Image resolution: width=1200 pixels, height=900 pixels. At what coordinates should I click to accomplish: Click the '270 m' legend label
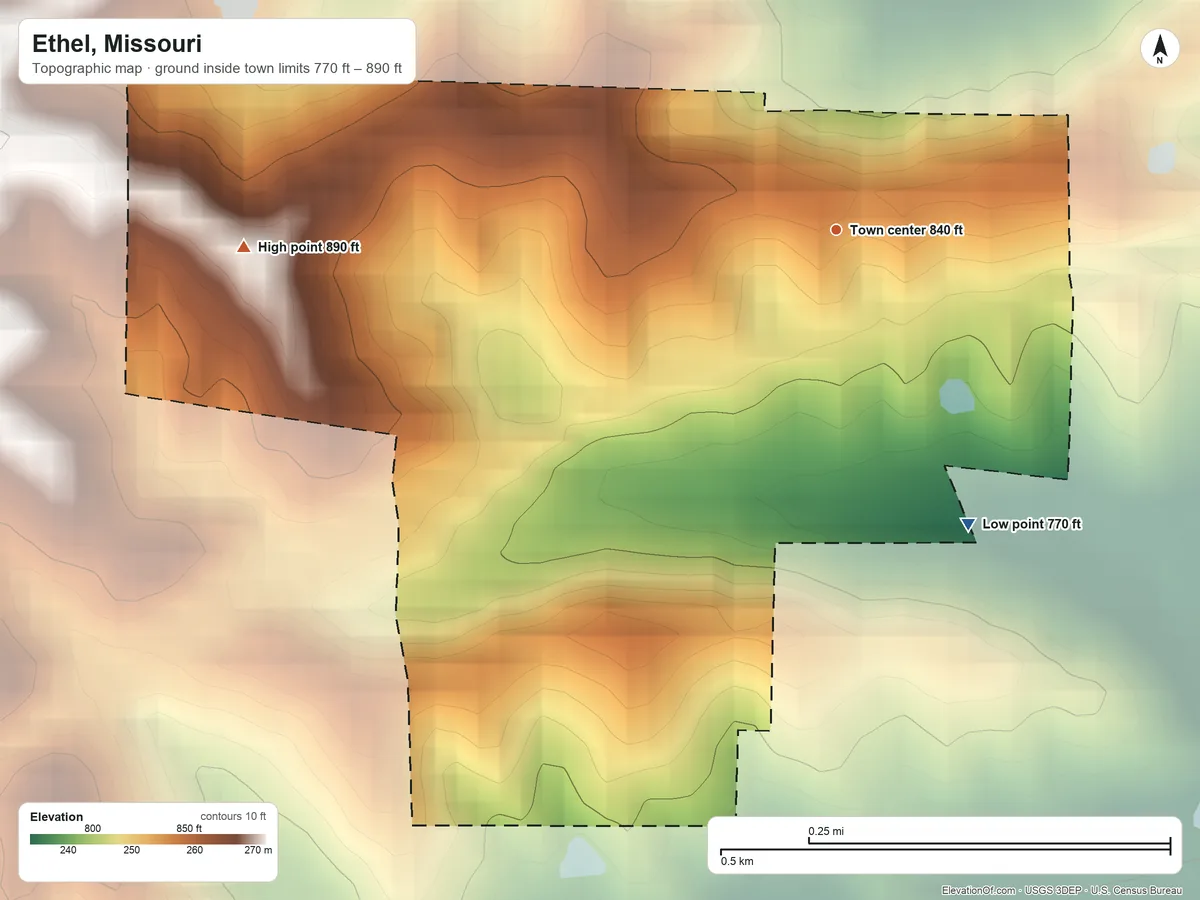[x=259, y=850]
